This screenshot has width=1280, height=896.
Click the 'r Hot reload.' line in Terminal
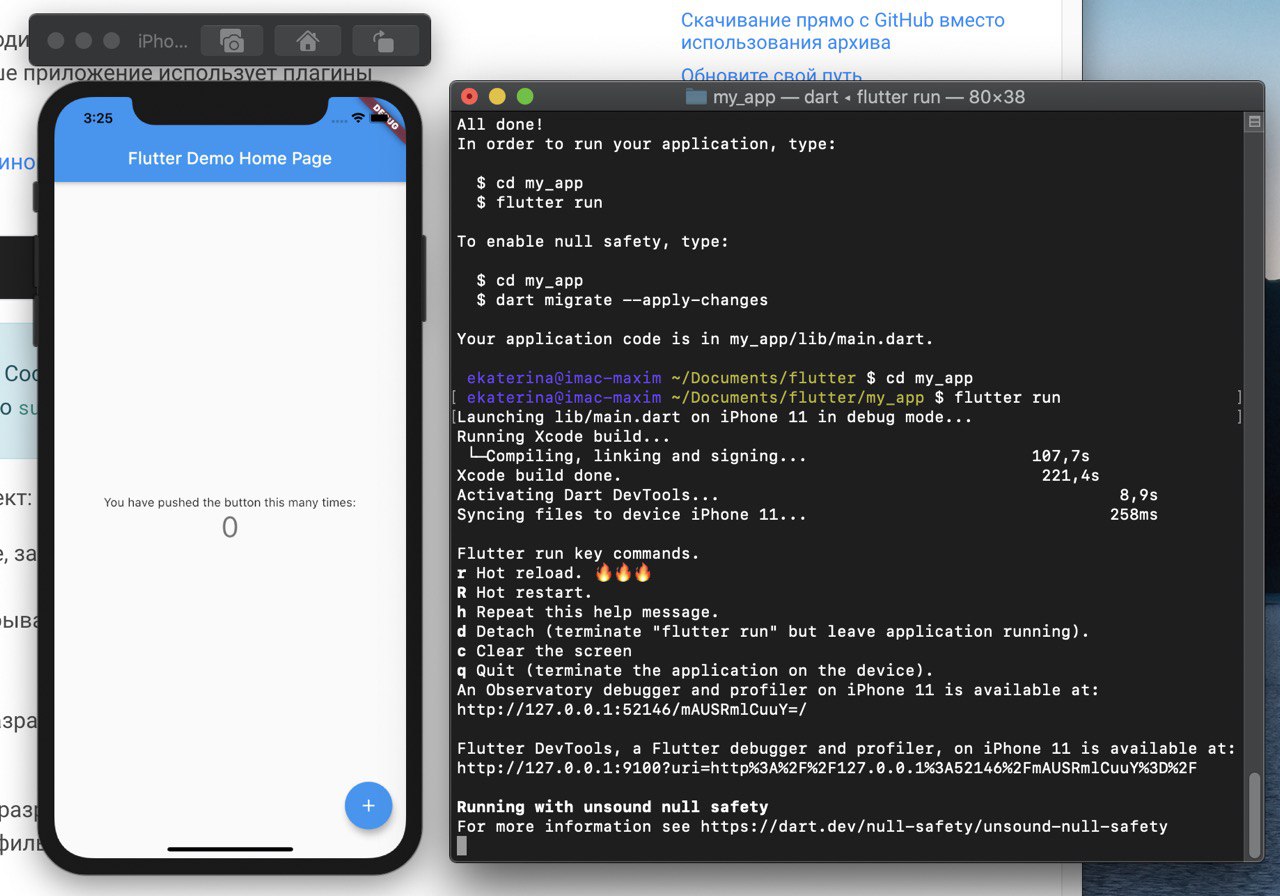[x=554, y=573]
